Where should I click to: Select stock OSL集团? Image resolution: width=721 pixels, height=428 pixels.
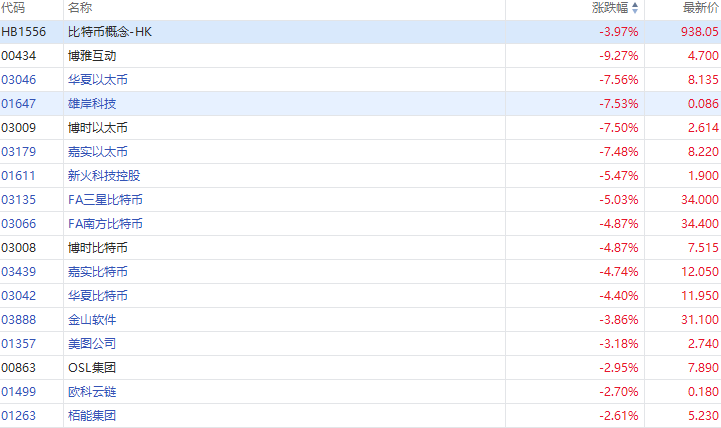pyautogui.click(x=92, y=367)
